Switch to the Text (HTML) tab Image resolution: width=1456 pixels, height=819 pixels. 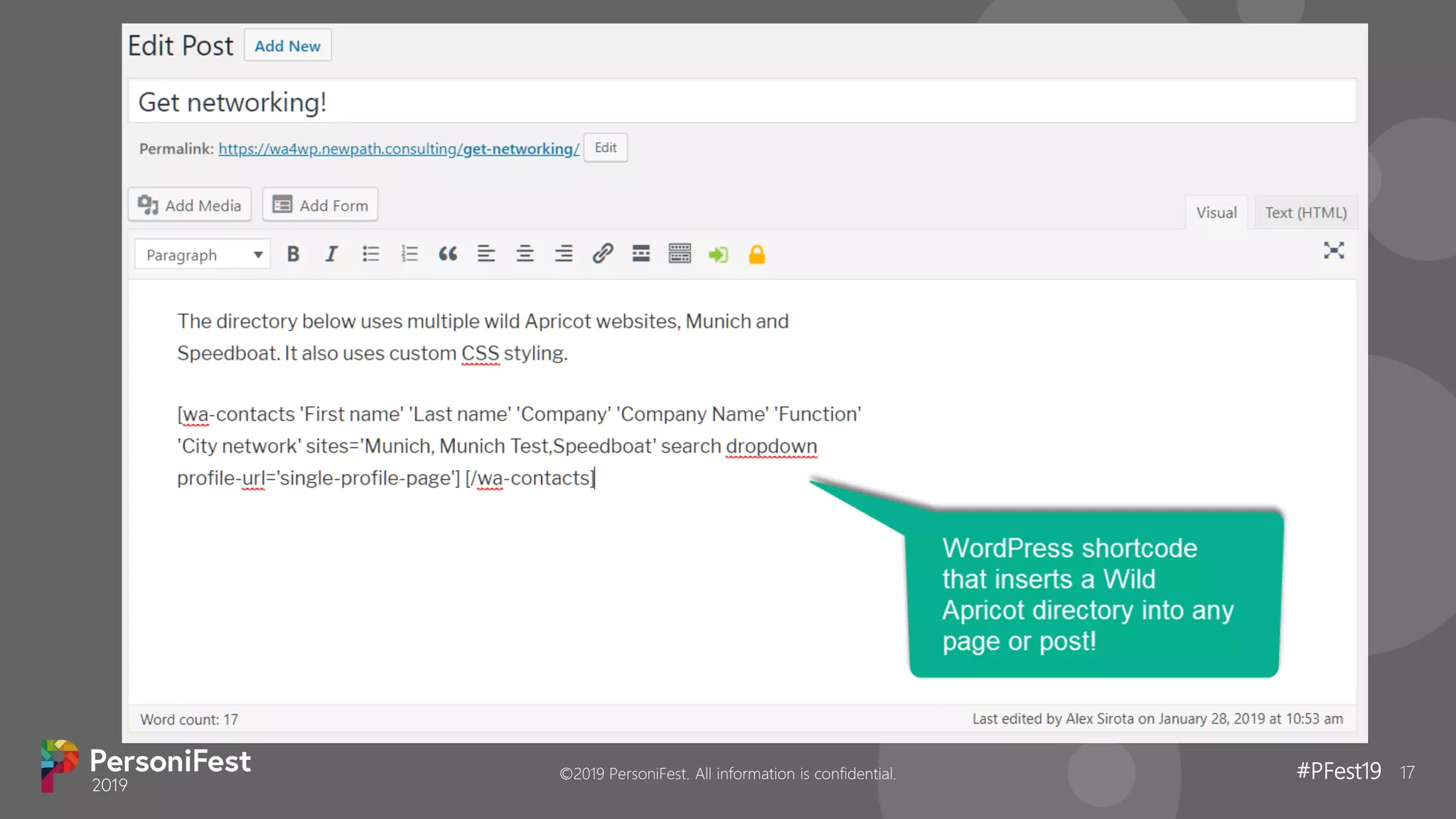[x=1305, y=213]
